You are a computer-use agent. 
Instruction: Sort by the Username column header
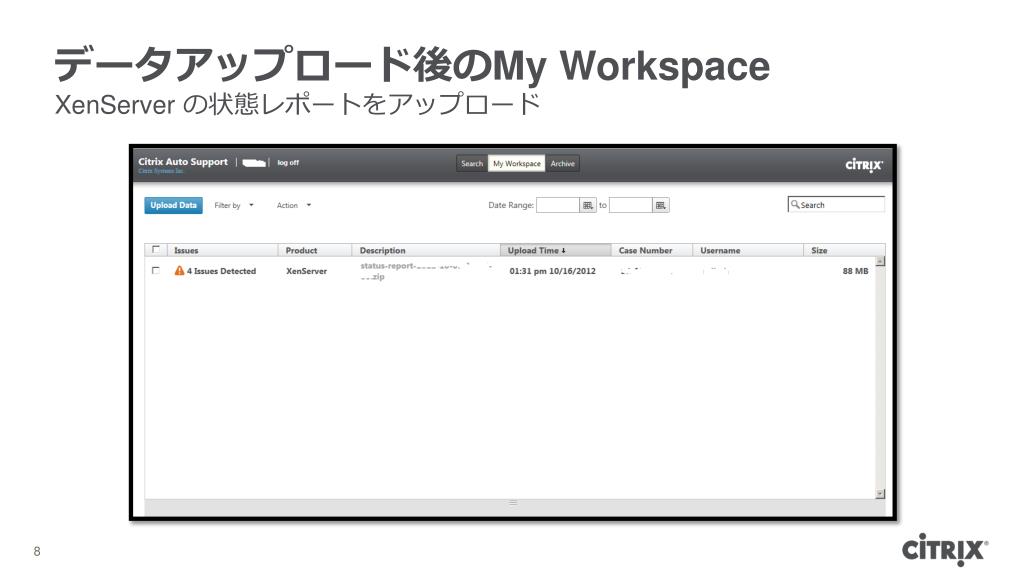(x=748, y=250)
